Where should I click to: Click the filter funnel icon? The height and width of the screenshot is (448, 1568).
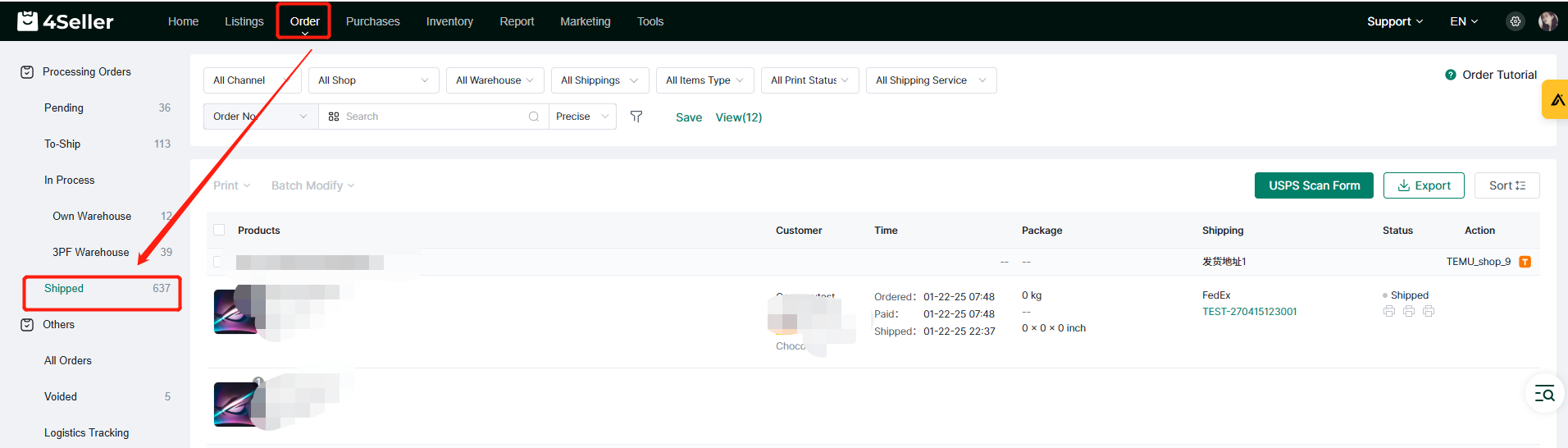636,117
